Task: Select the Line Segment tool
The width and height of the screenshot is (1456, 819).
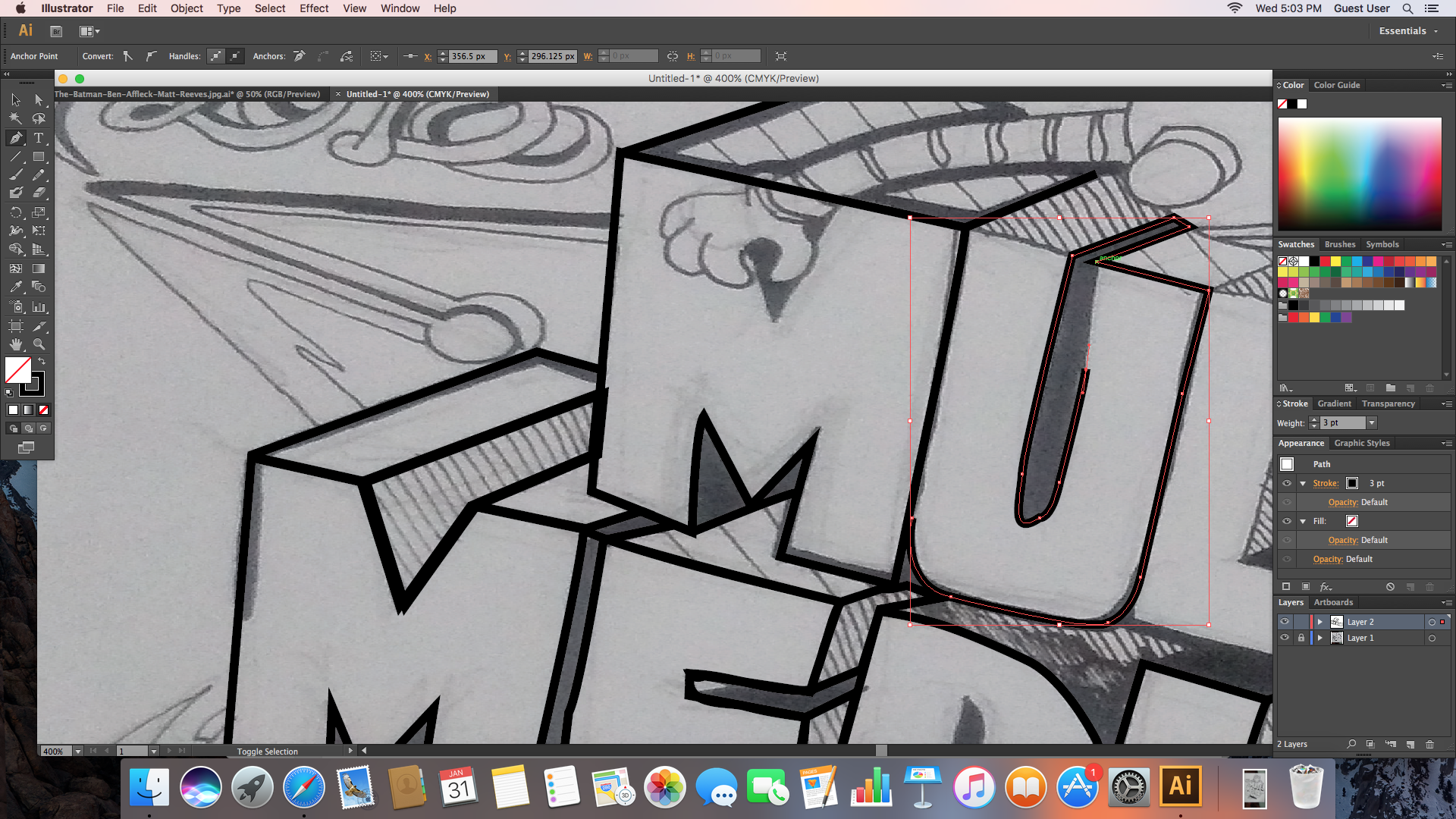Action: coord(16,157)
